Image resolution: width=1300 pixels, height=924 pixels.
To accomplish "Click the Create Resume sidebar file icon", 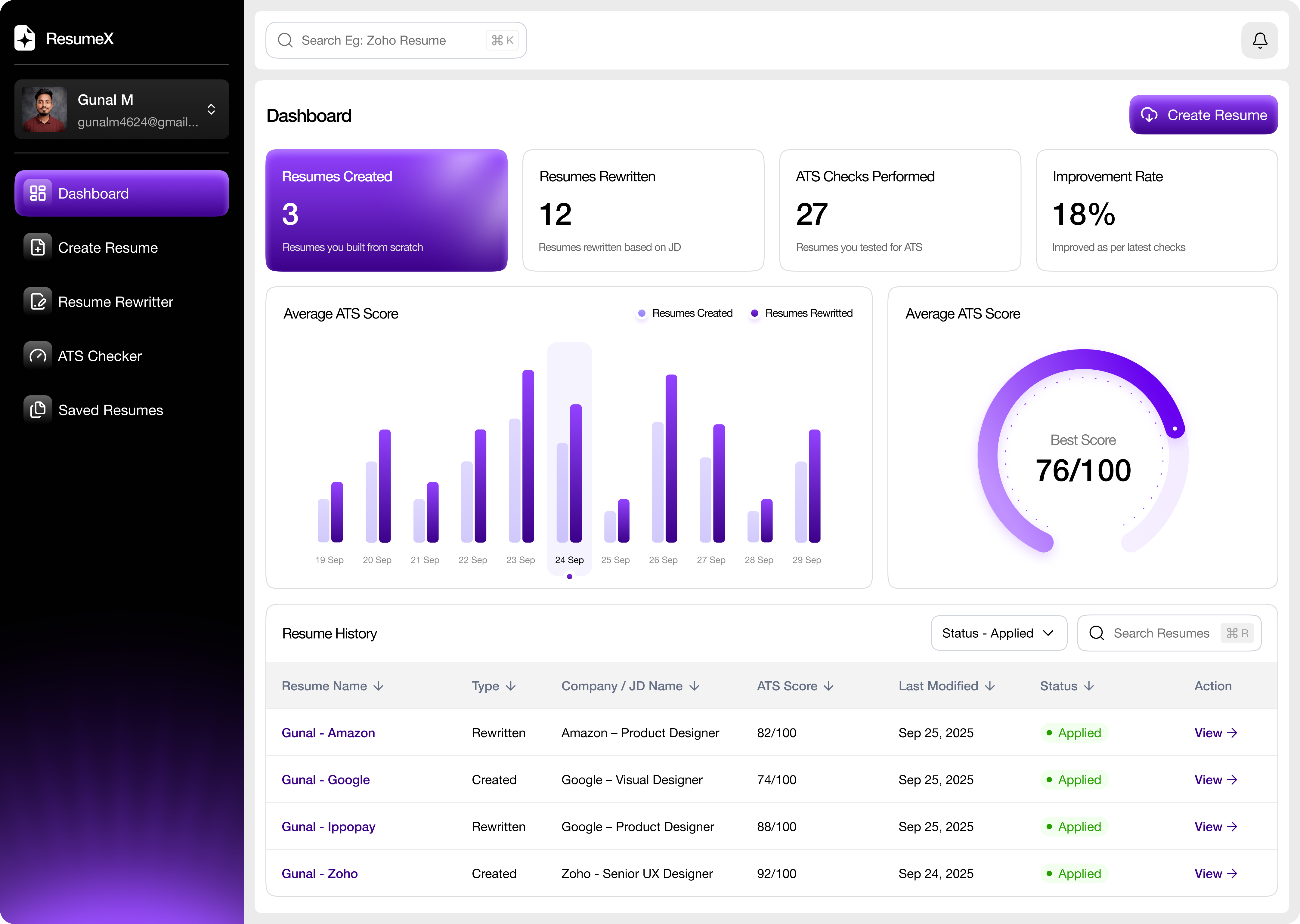I will tap(38, 248).
